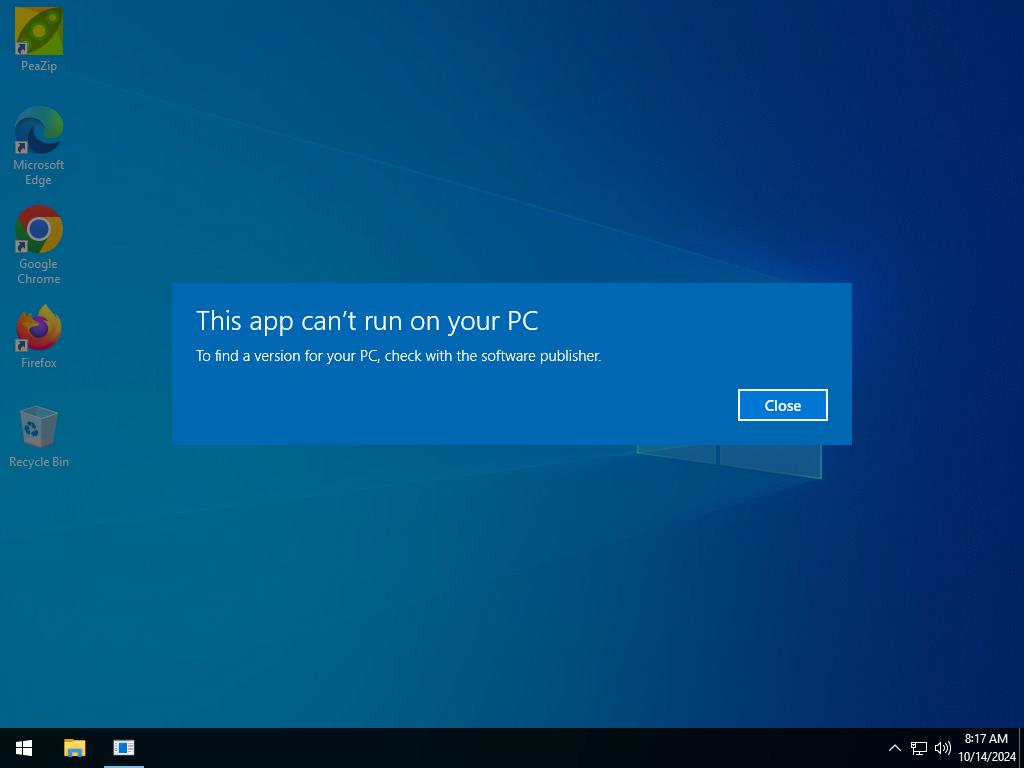The width and height of the screenshot is (1024, 768).
Task: Close the "This app can't run" dialog
Action: point(782,405)
